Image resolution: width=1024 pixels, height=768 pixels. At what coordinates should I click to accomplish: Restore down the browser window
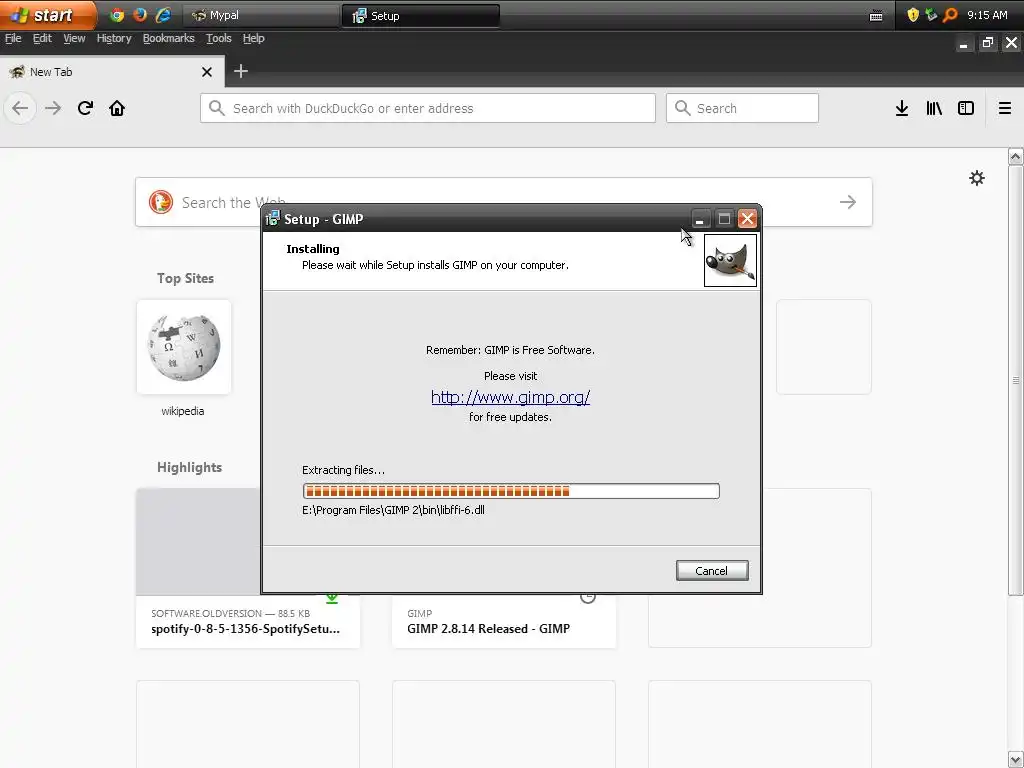tap(987, 43)
